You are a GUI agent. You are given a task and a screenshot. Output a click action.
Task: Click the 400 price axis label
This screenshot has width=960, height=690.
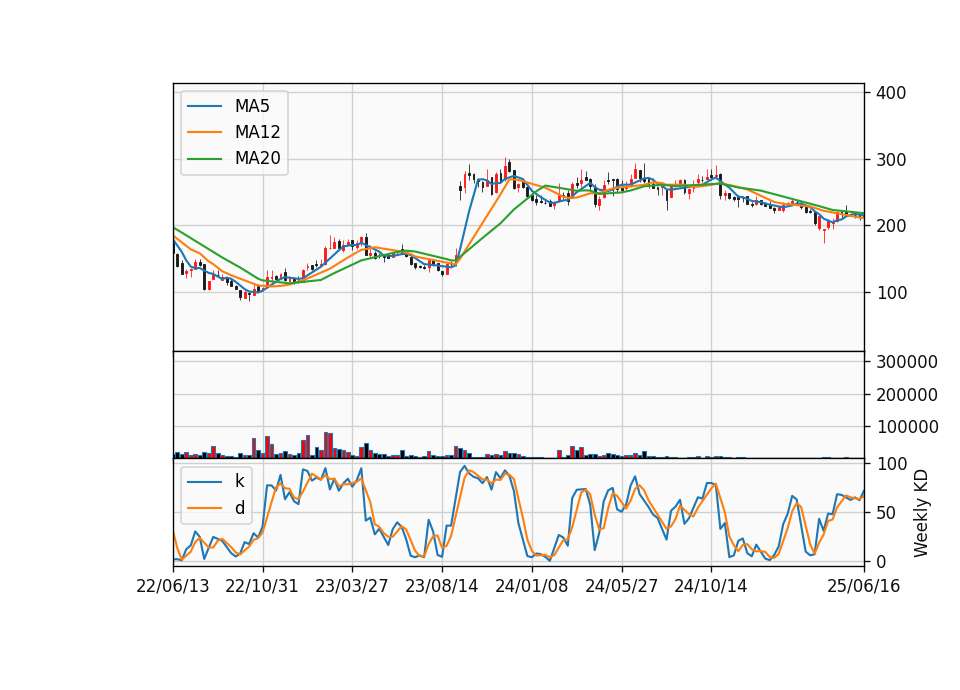(x=891, y=93)
